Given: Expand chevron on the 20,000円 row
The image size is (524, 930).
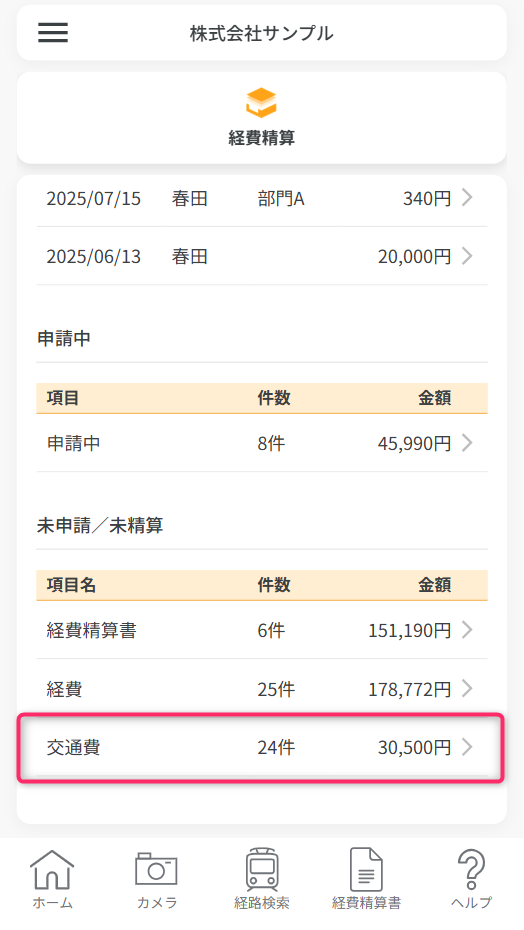Looking at the screenshot, I should tap(467, 256).
